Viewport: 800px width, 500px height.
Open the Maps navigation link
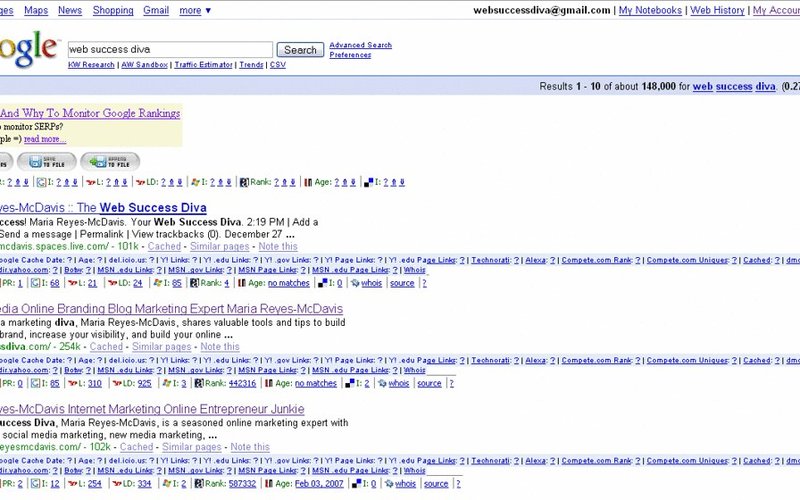(36, 10)
